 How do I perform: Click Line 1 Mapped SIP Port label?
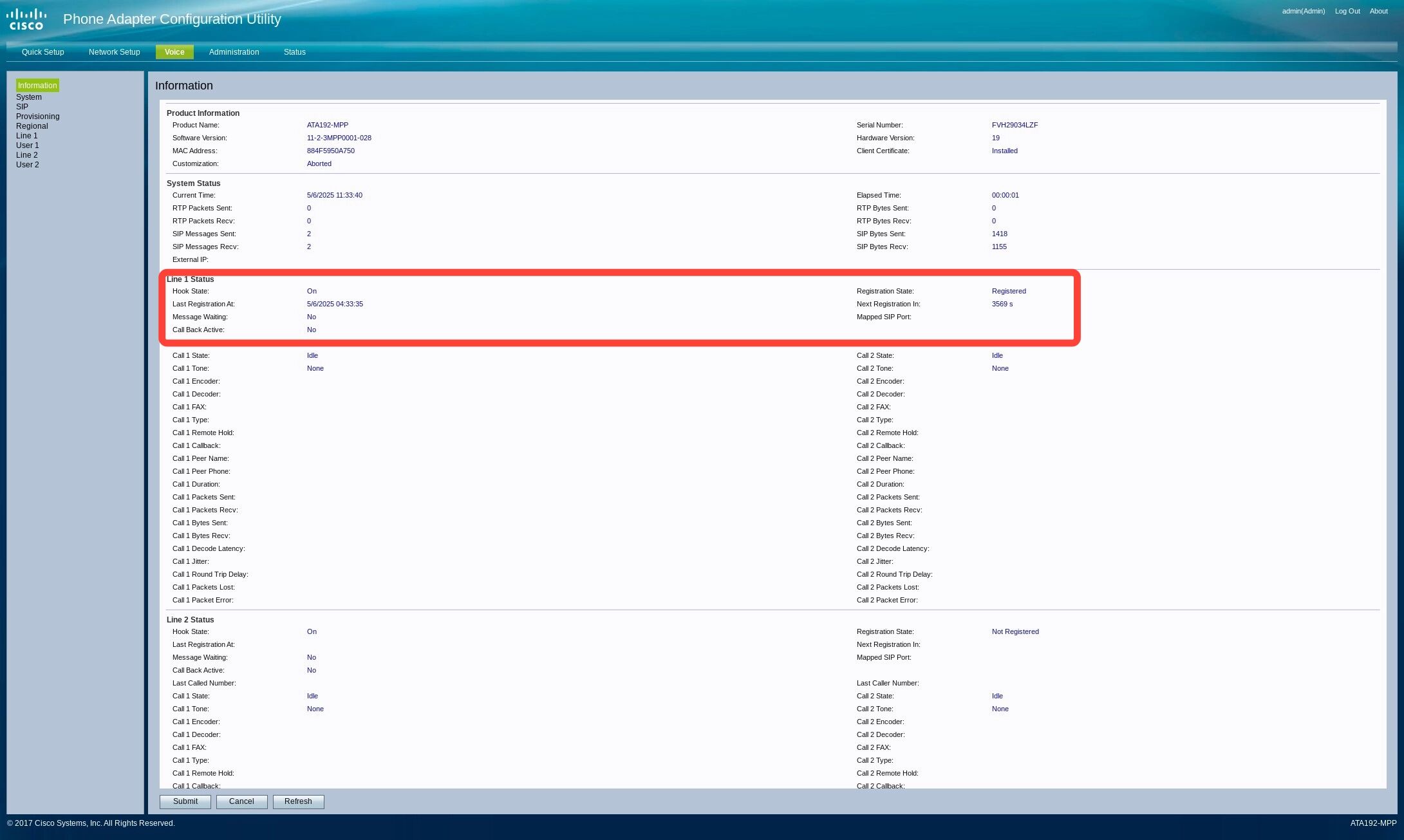click(x=884, y=317)
